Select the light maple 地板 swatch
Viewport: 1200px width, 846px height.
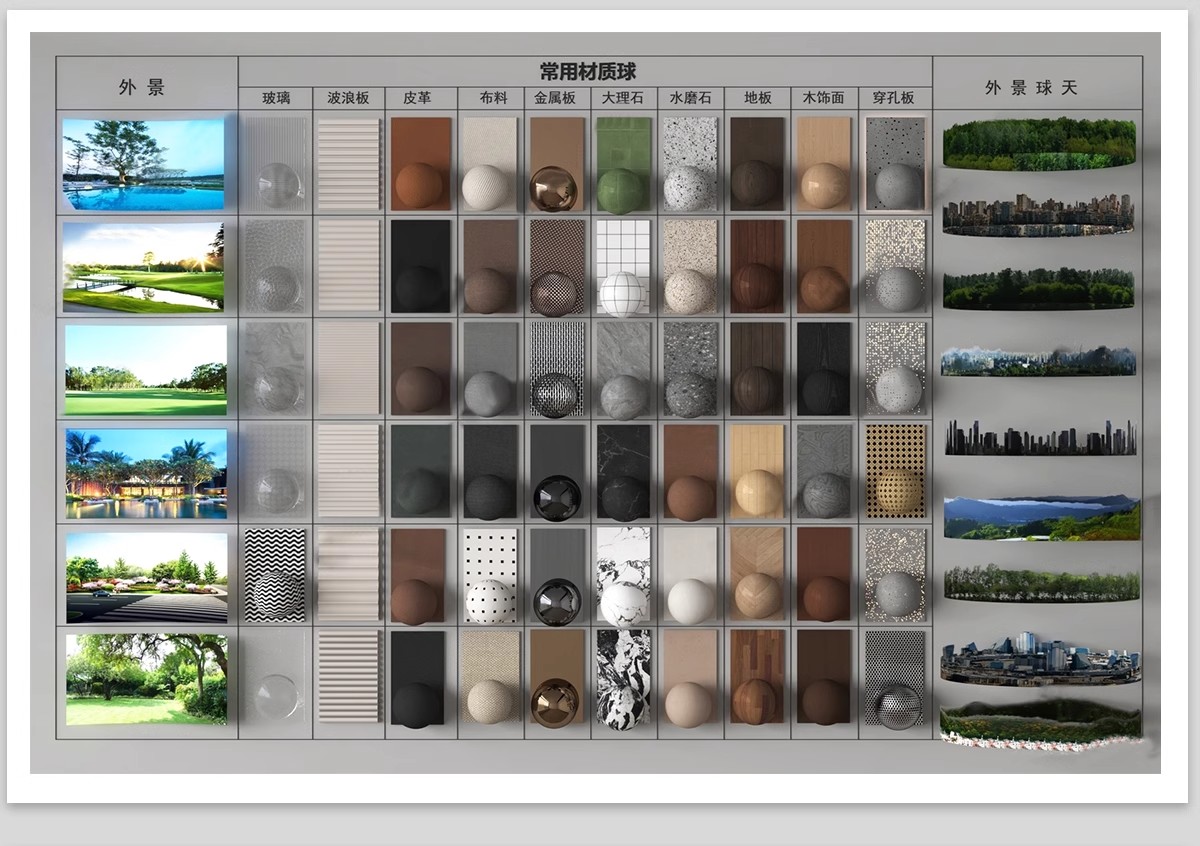click(757, 471)
